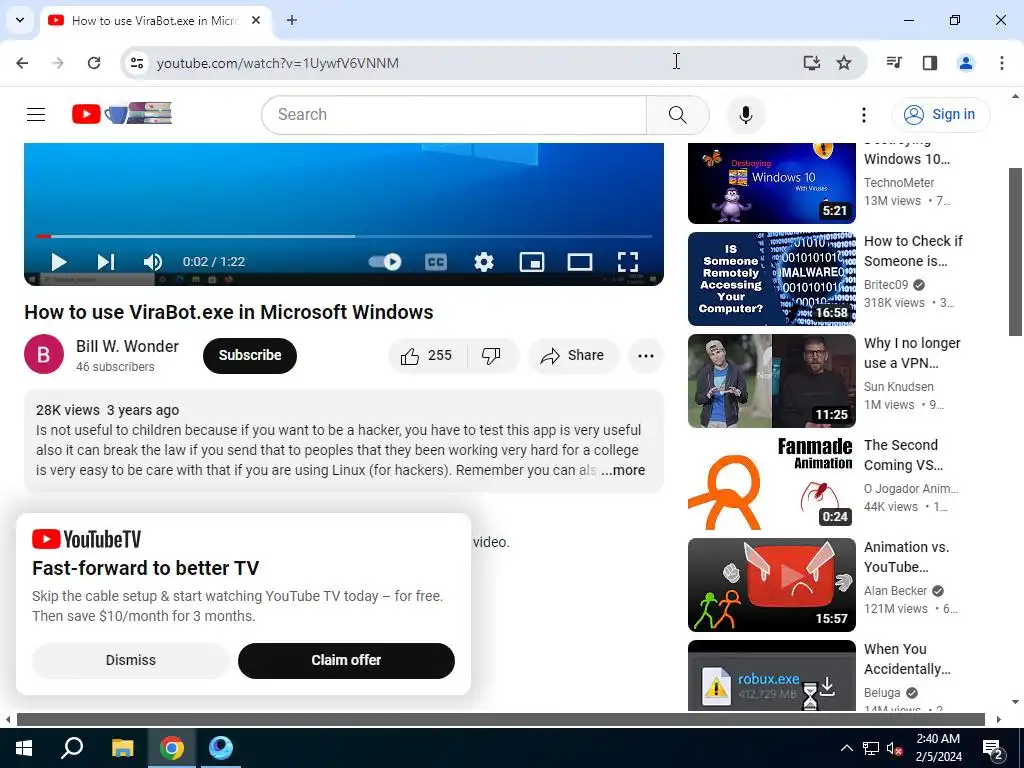Seek on the video progress bar
Screen dimensions: 1024x768
[x=344, y=236]
